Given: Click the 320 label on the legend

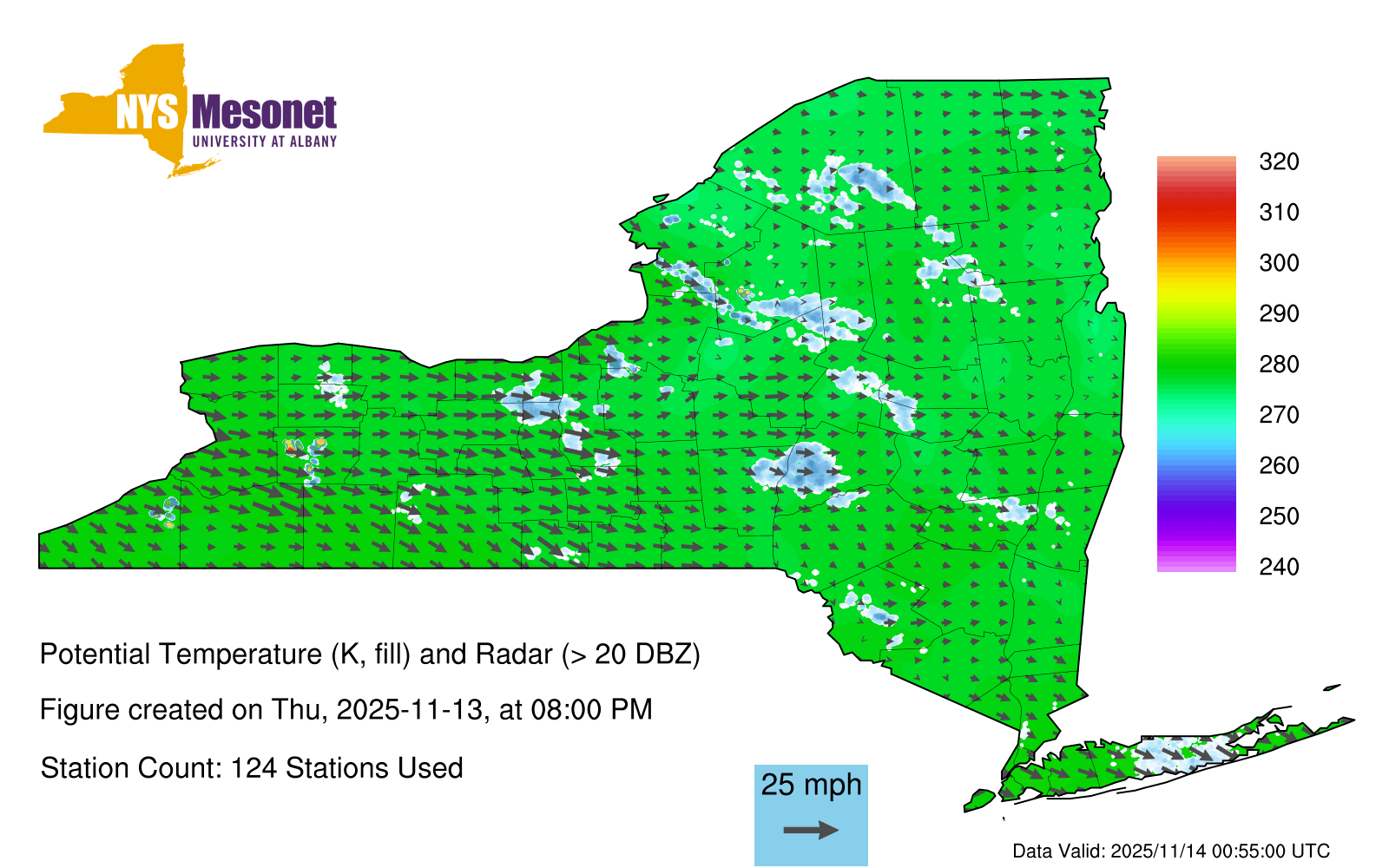Looking at the screenshot, I should click(1278, 162).
